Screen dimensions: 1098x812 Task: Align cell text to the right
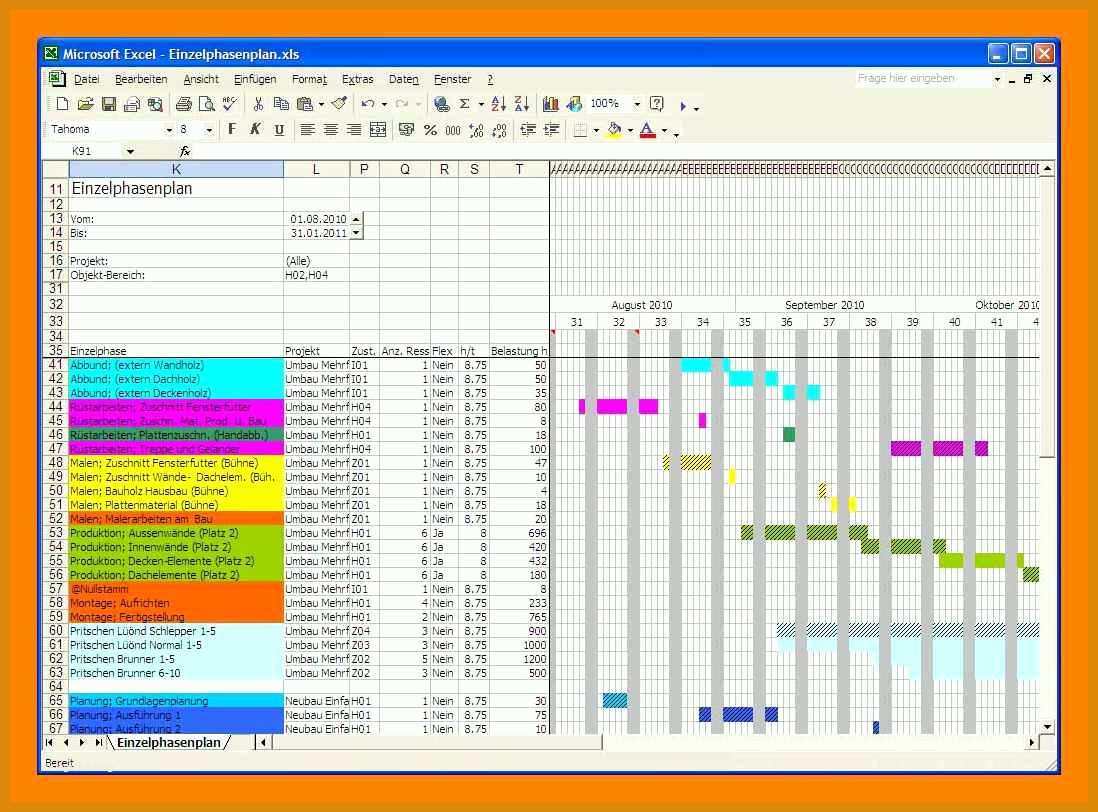354,130
